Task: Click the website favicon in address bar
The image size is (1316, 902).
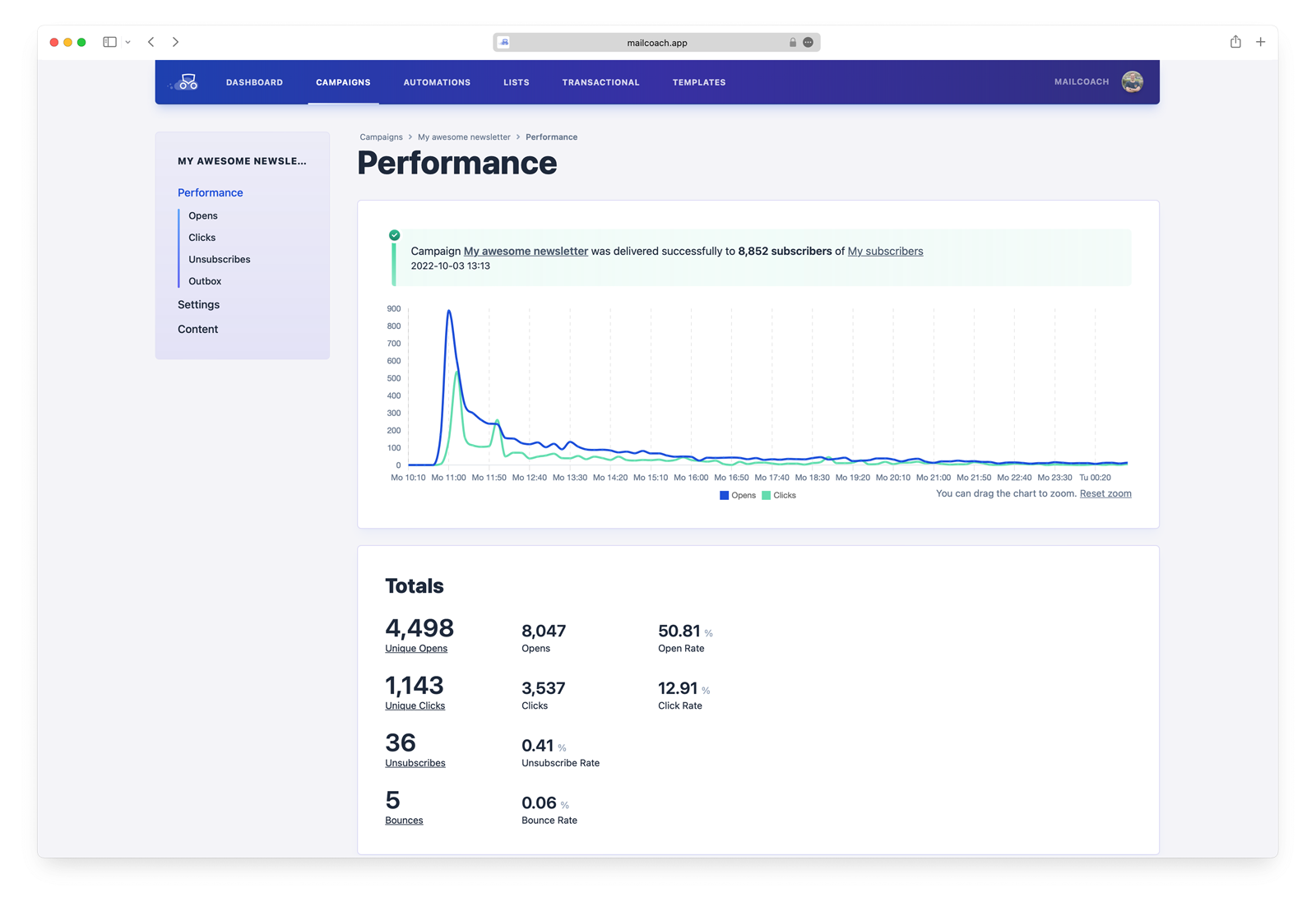Action: pyautogui.click(x=504, y=42)
